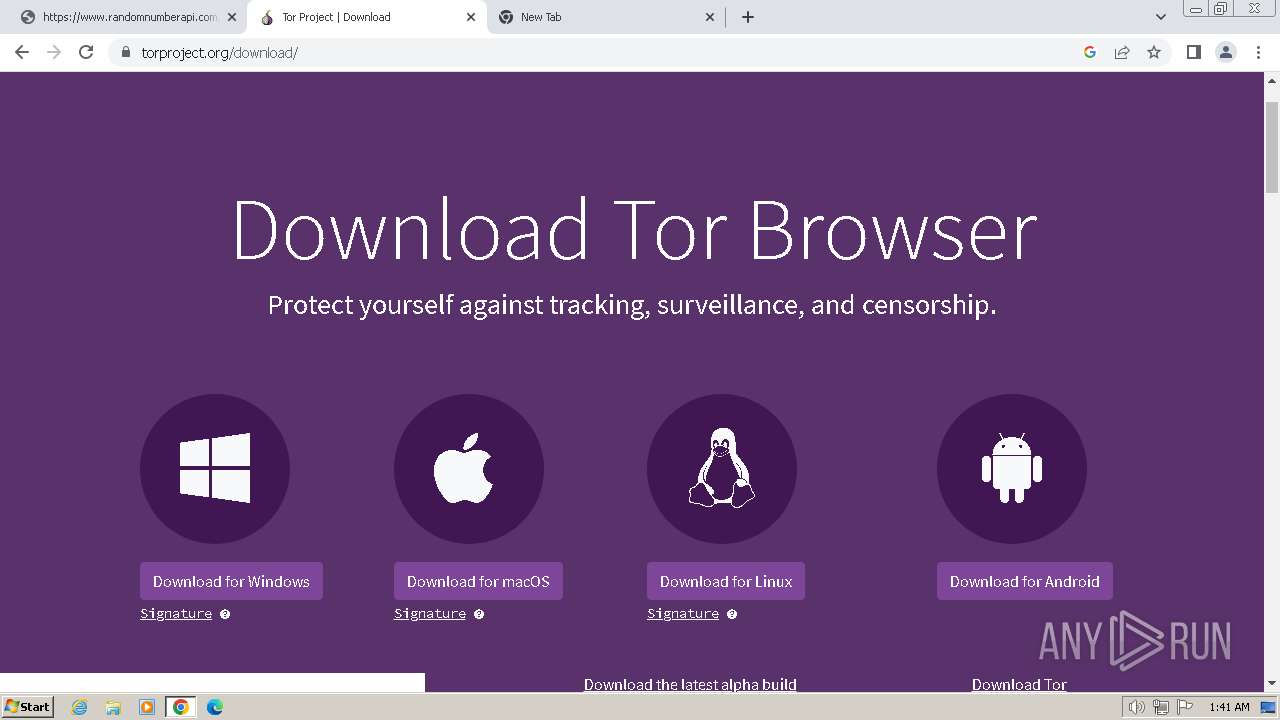Screen dimensions: 1280x720
Task: Go back to the previous page
Action: pyautogui.click(x=22, y=52)
